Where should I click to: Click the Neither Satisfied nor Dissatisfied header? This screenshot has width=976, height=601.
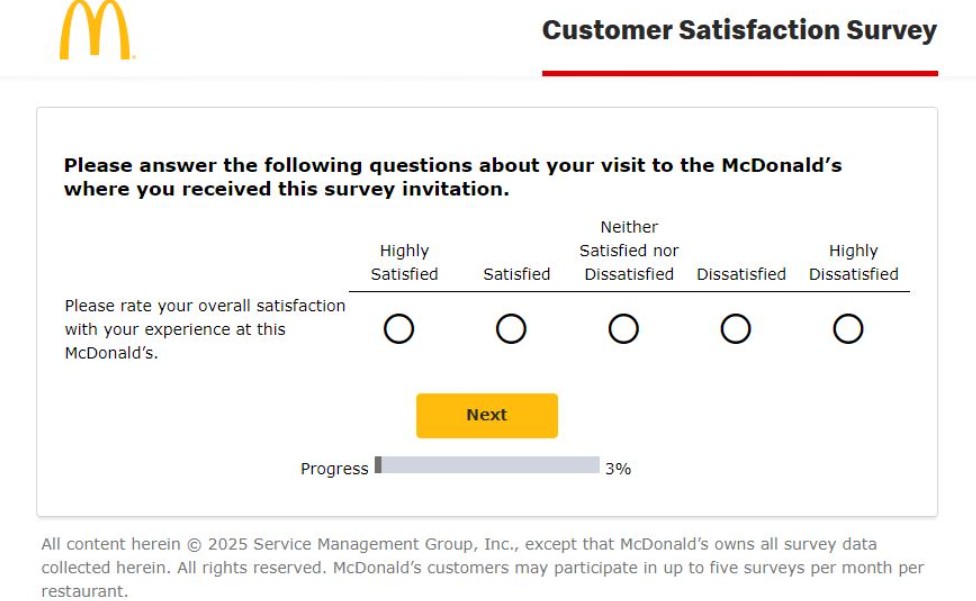(628, 250)
